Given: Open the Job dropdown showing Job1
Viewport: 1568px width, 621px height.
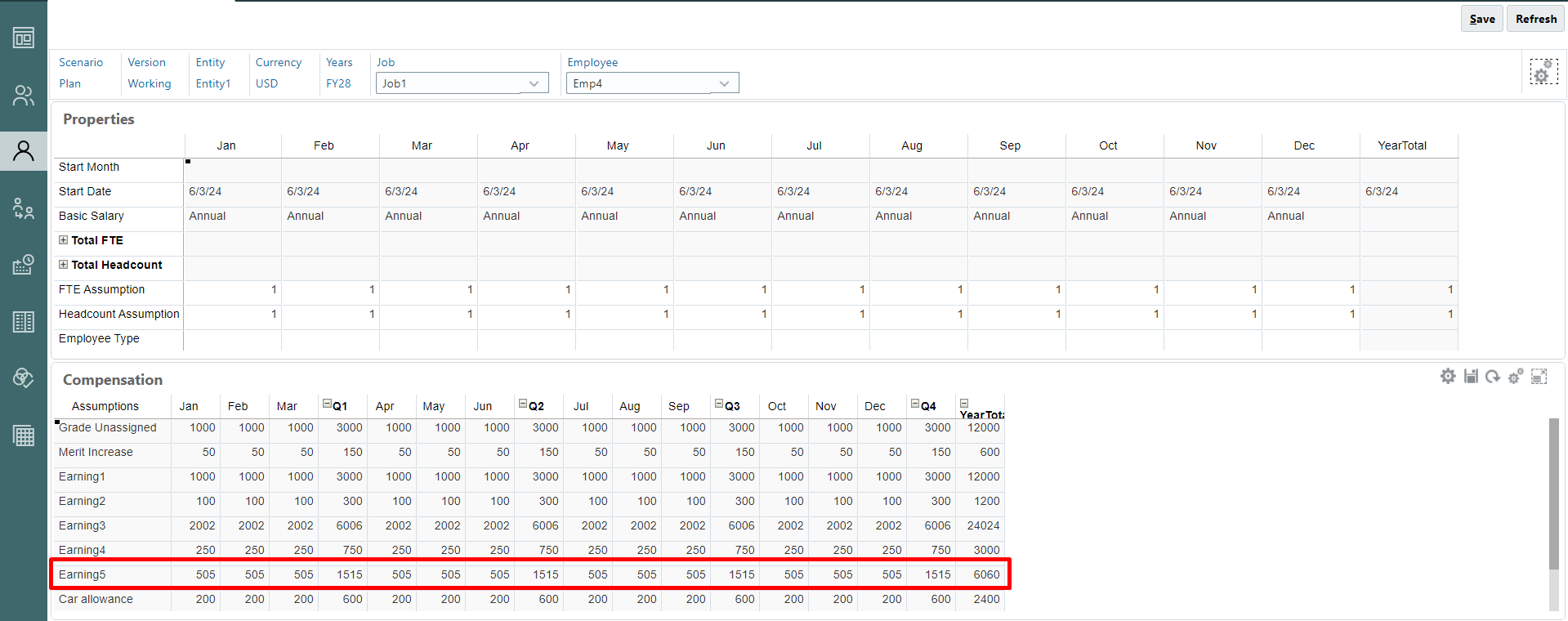Looking at the screenshot, I should [x=462, y=83].
